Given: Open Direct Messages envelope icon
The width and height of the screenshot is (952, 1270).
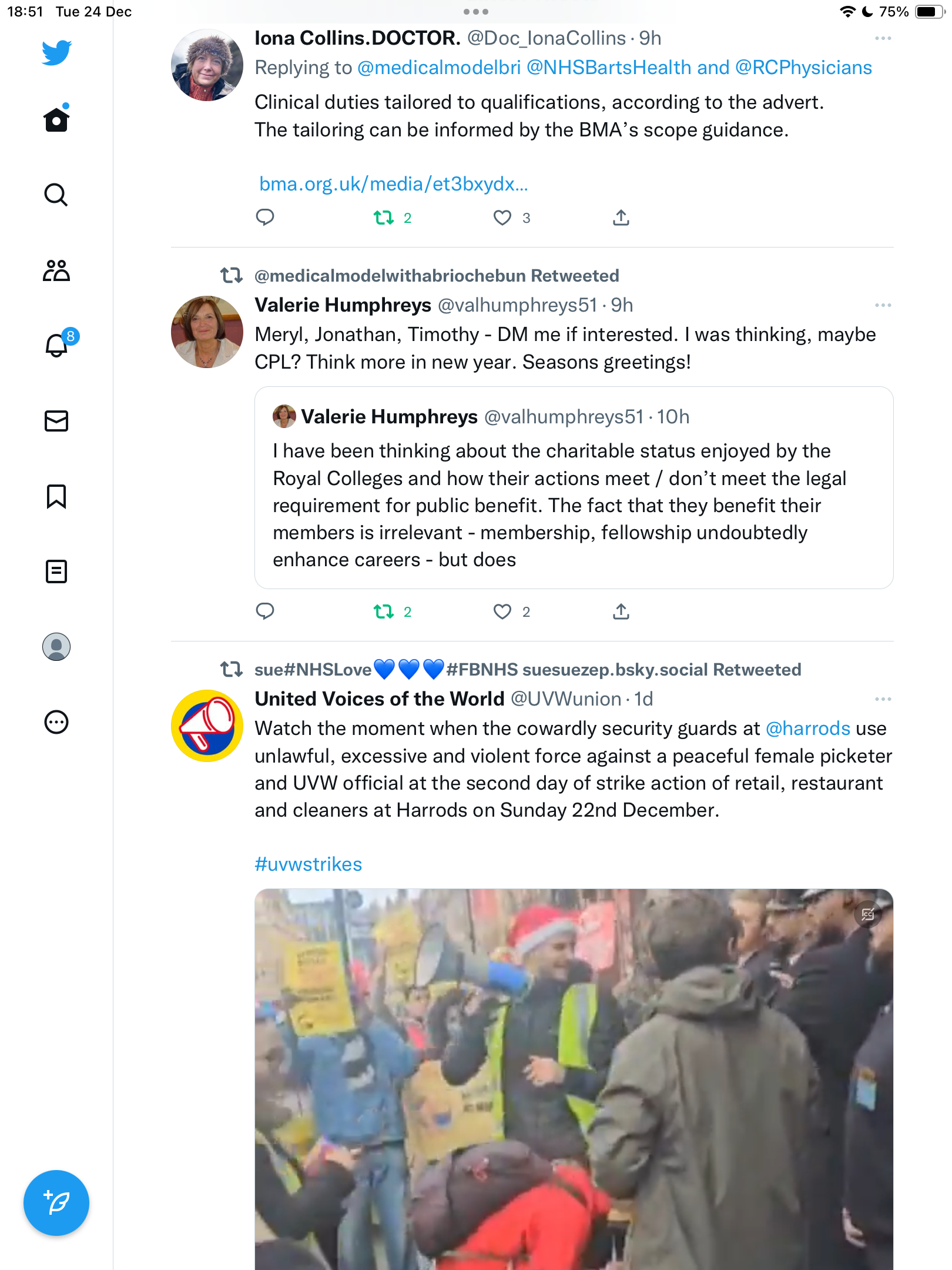Looking at the screenshot, I should 56,421.
